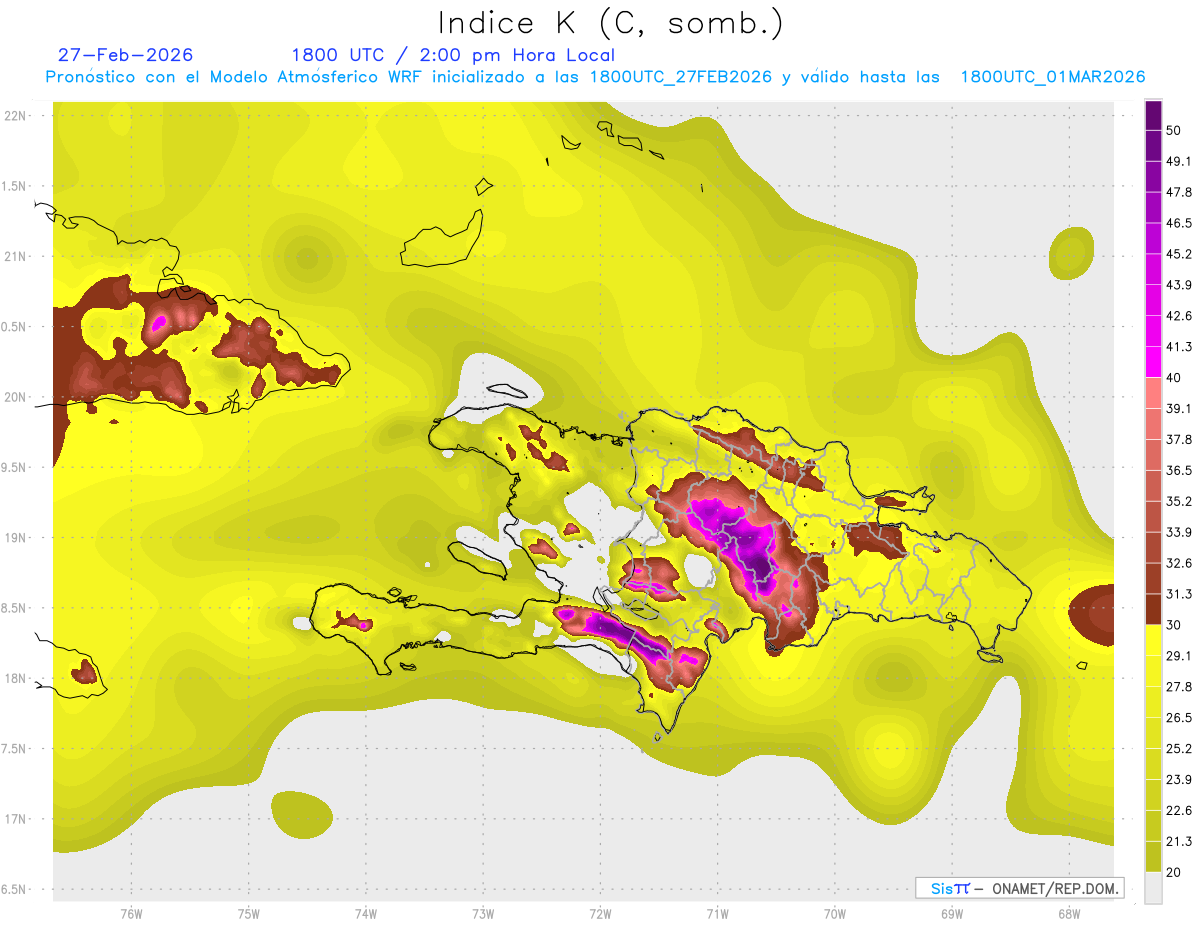
Task: Click the 68W longitude axis label
Action: pos(1068,913)
